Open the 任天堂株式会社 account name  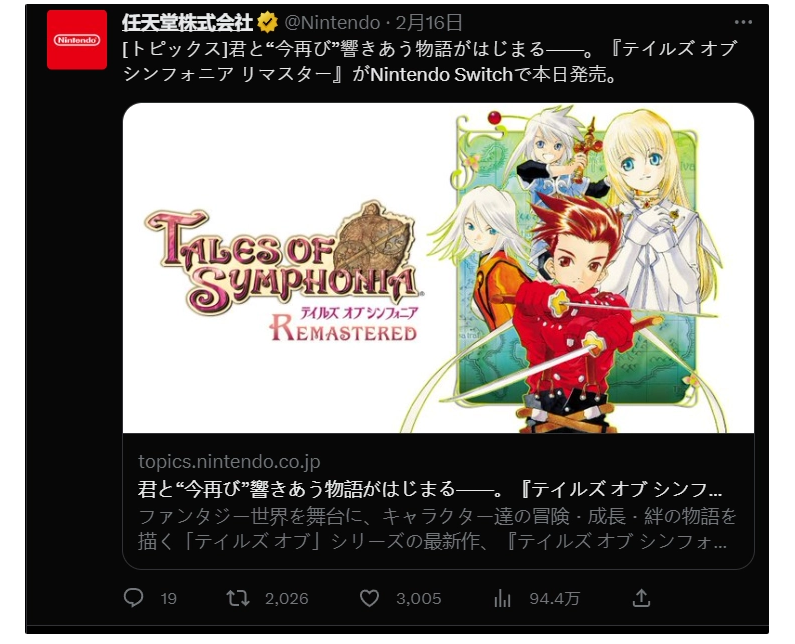point(187,22)
